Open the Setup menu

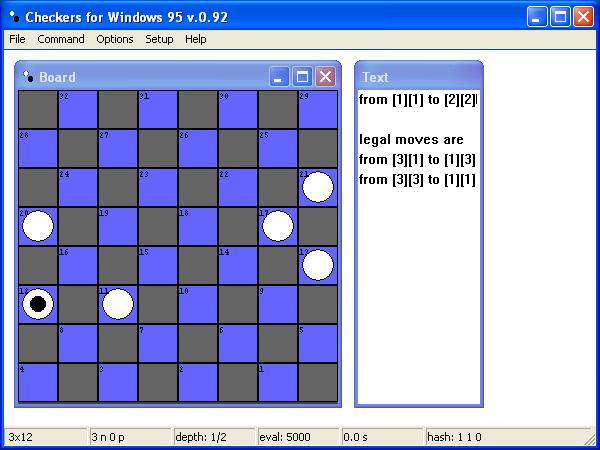159,39
